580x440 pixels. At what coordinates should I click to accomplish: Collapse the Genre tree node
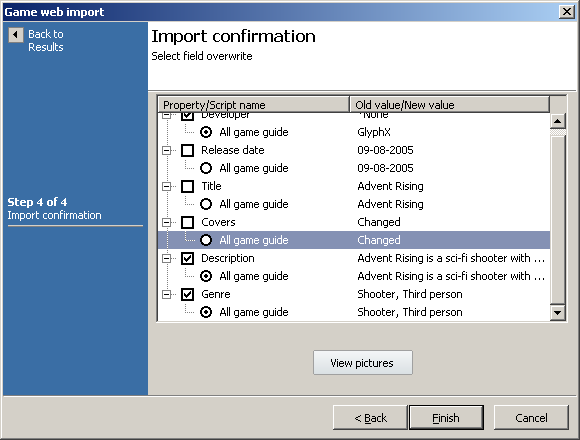pyautogui.click(x=166, y=294)
